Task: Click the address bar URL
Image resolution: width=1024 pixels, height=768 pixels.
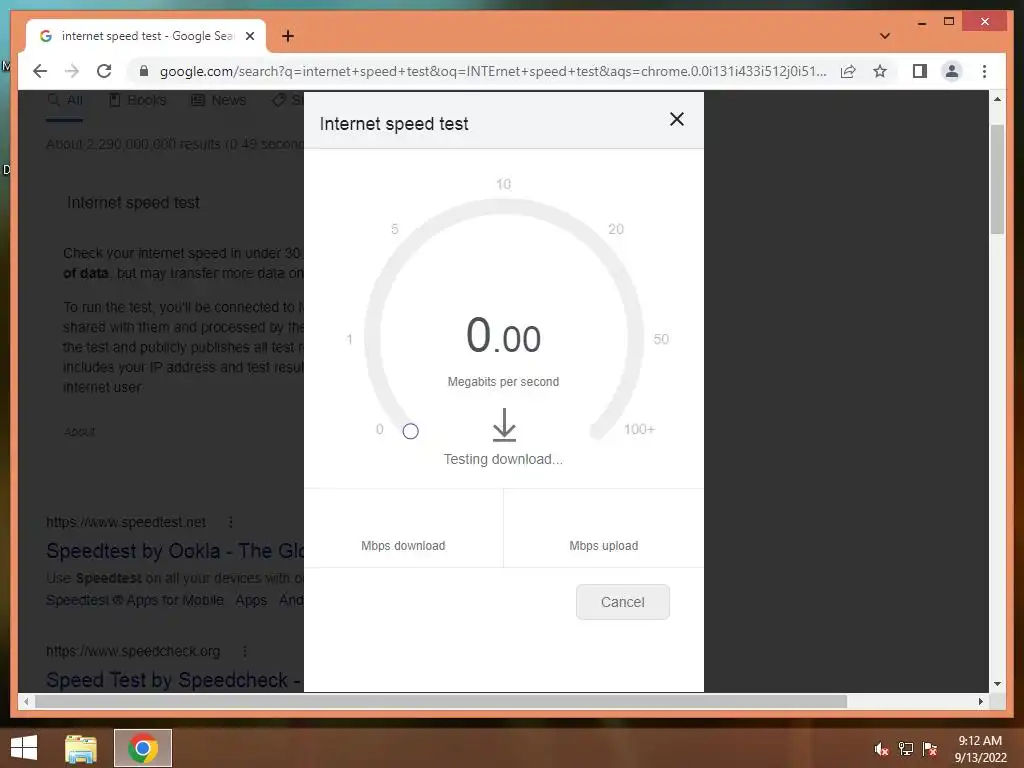Action: coord(493,71)
